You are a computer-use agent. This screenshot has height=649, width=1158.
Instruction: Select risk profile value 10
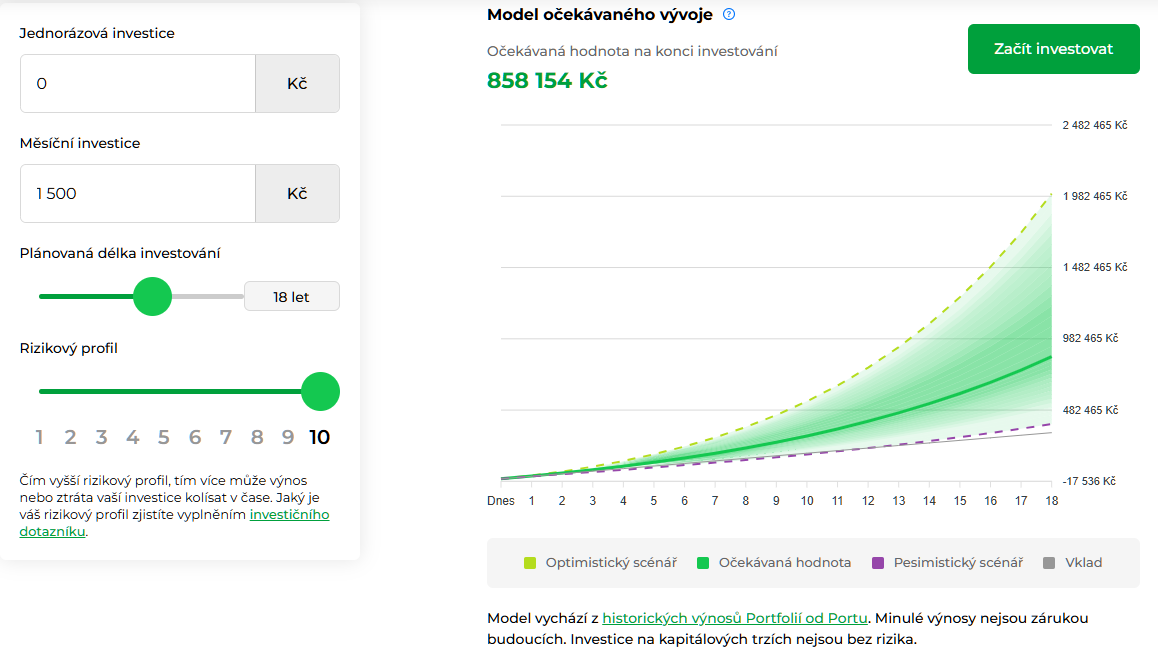pos(319,437)
